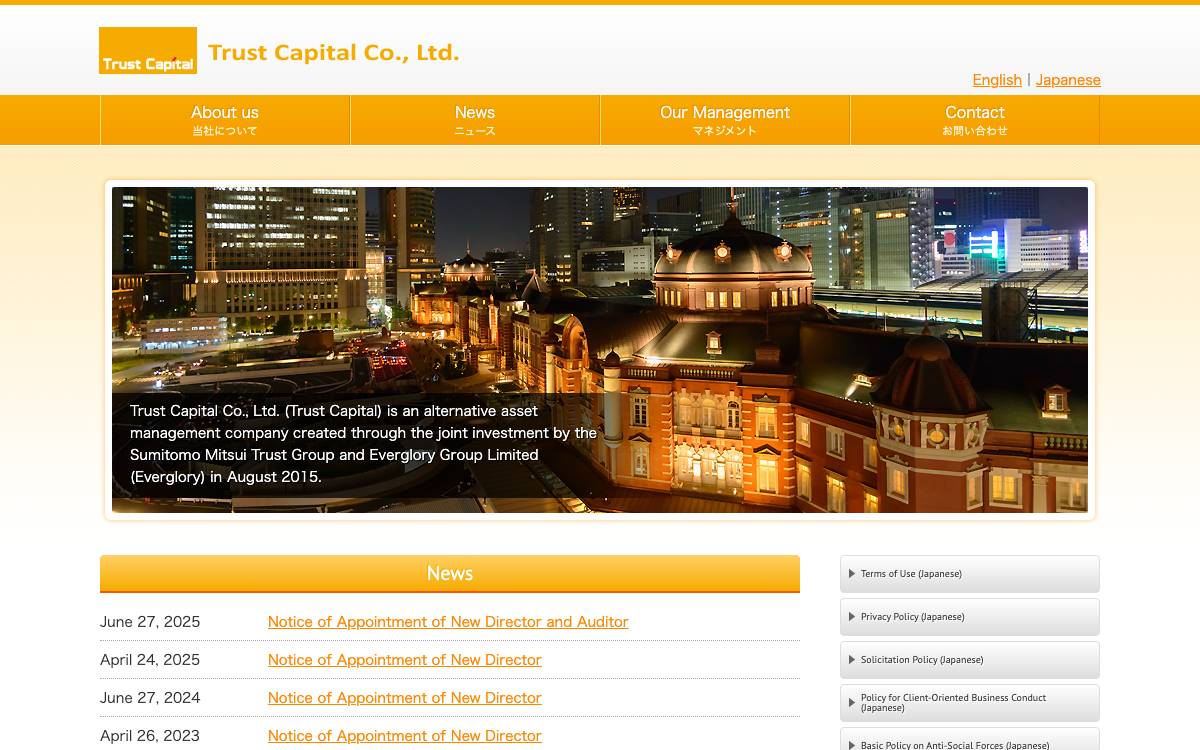Click the hero caption about Trust Capital
Viewport: 1200px width, 750px height.
point(364,444)
